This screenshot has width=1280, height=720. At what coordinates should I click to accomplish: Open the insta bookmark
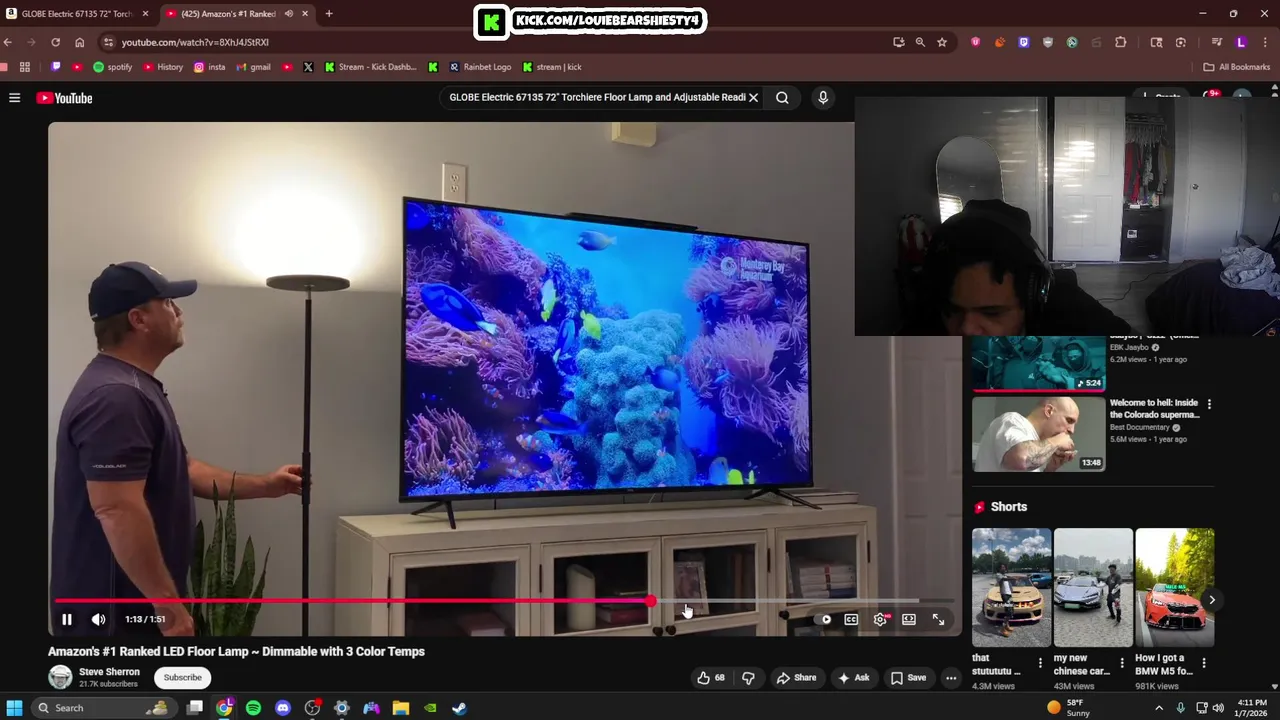tap(210, 67)
